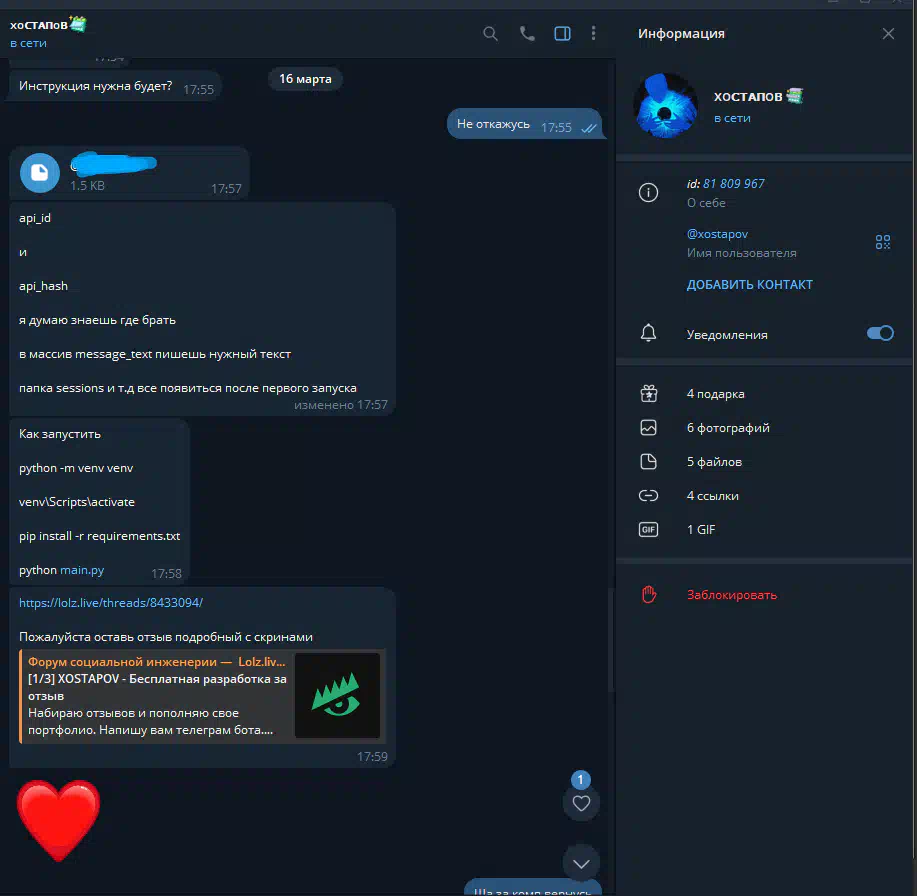
Task: Click 'О себе' label in info panel
Action: coord(706,203)
